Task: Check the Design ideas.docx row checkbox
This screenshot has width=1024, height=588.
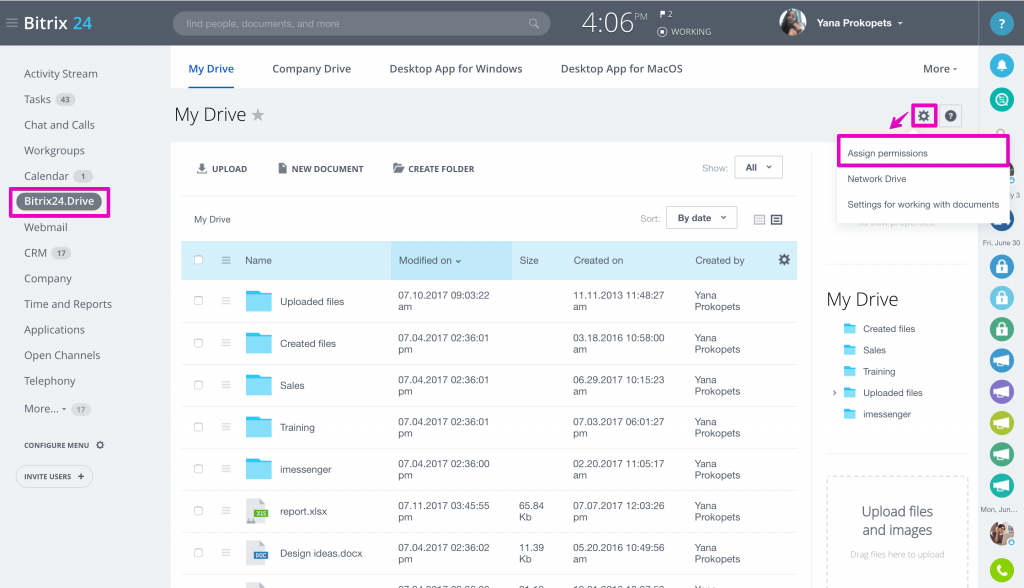Action: tap(199, 553)
